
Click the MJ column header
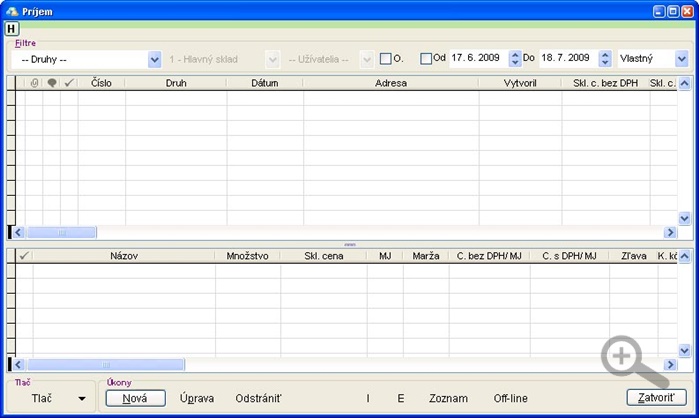[x=385, y=256]
